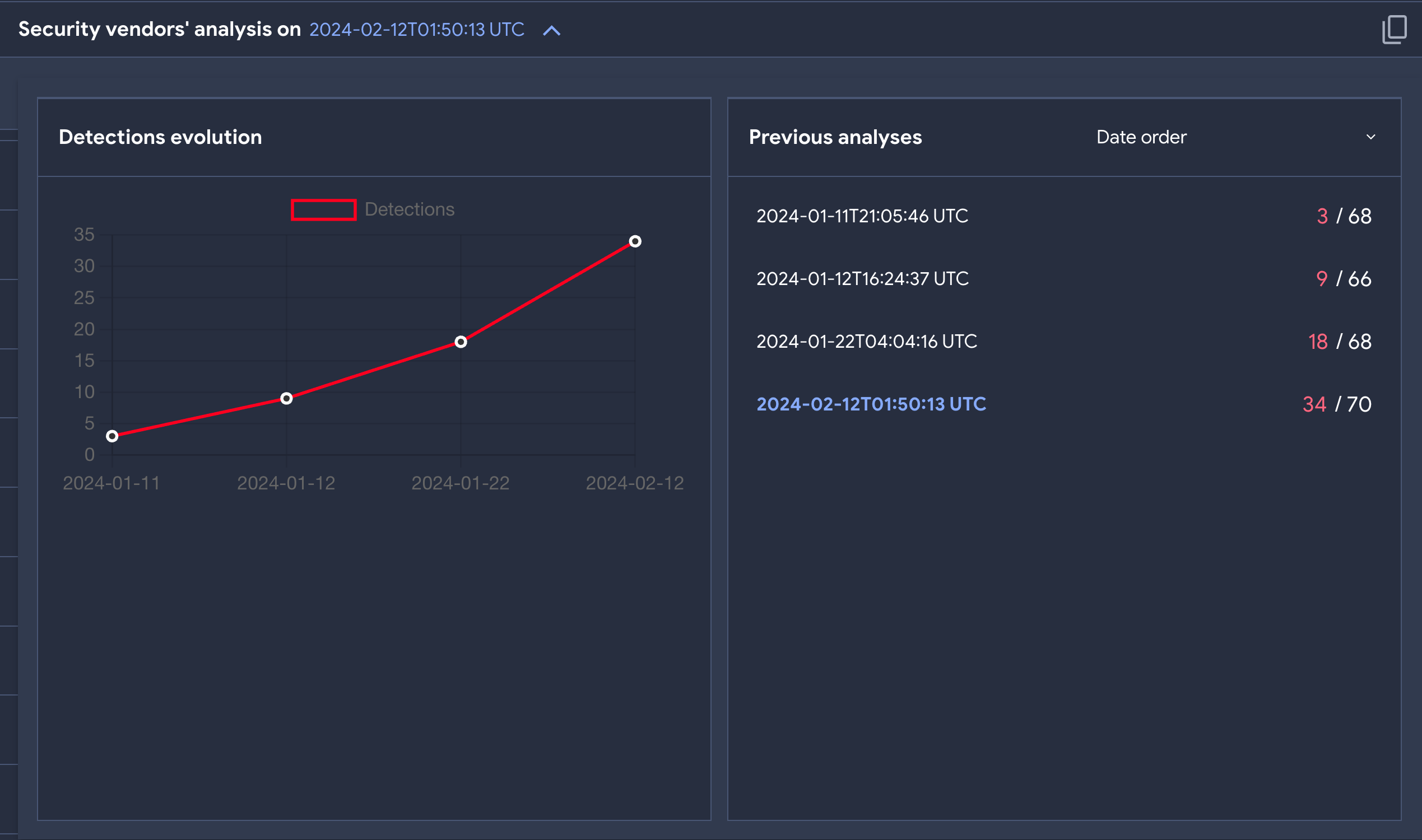Collapse the security vendors' analysis chevron
This screenshot has height=840, width=1422.
551,31
